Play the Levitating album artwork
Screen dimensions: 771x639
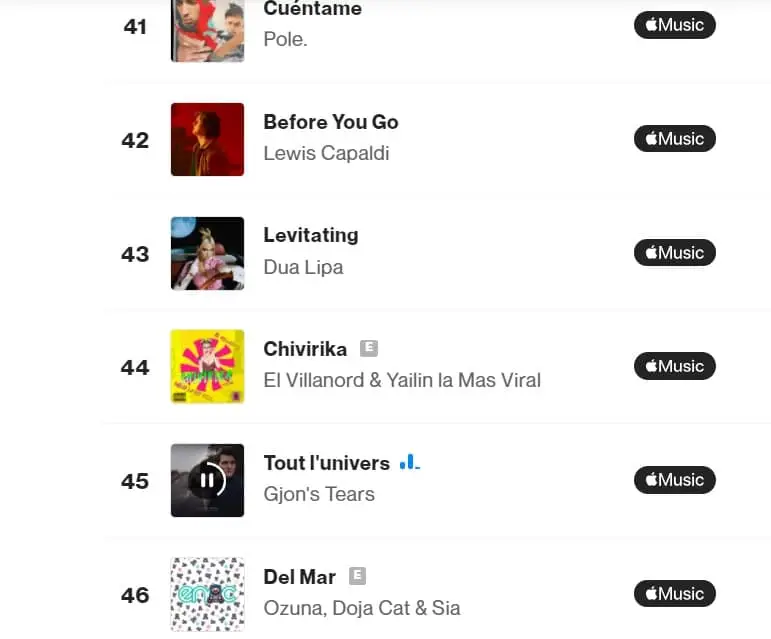(x=207, y=253)
